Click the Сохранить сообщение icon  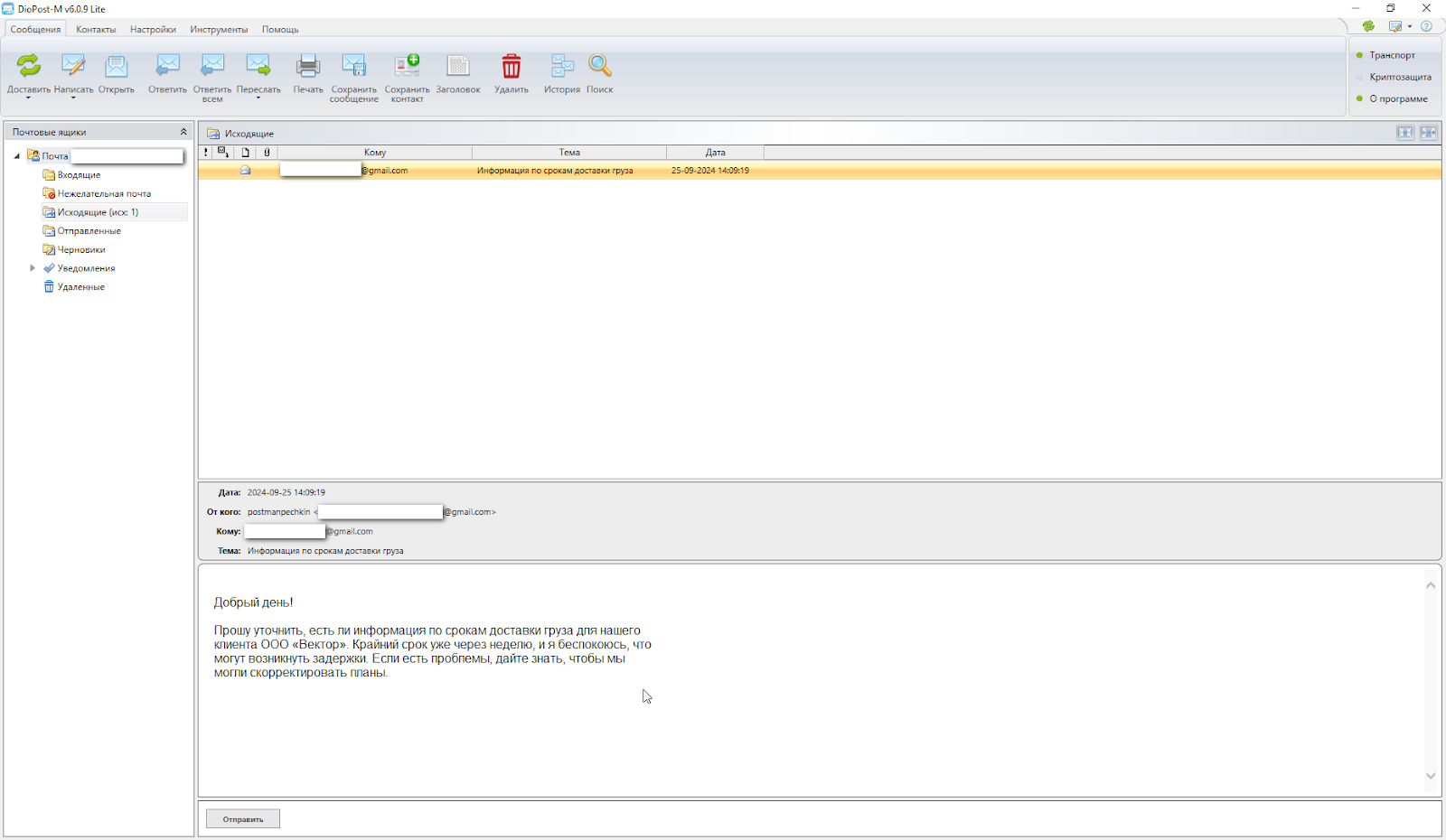pos(353,65)
